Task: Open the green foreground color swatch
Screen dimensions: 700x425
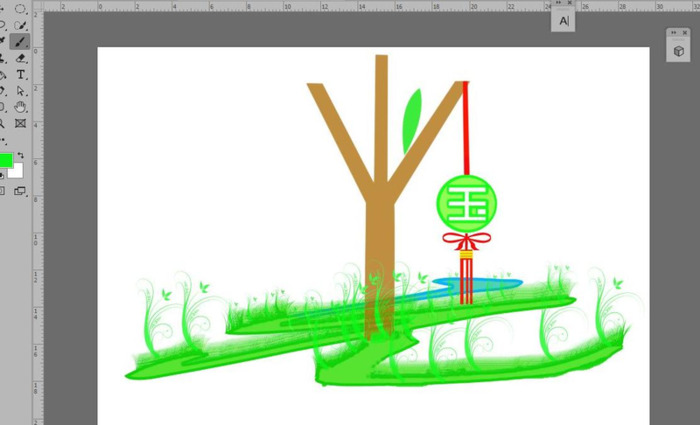Action: tap(5, 160)
